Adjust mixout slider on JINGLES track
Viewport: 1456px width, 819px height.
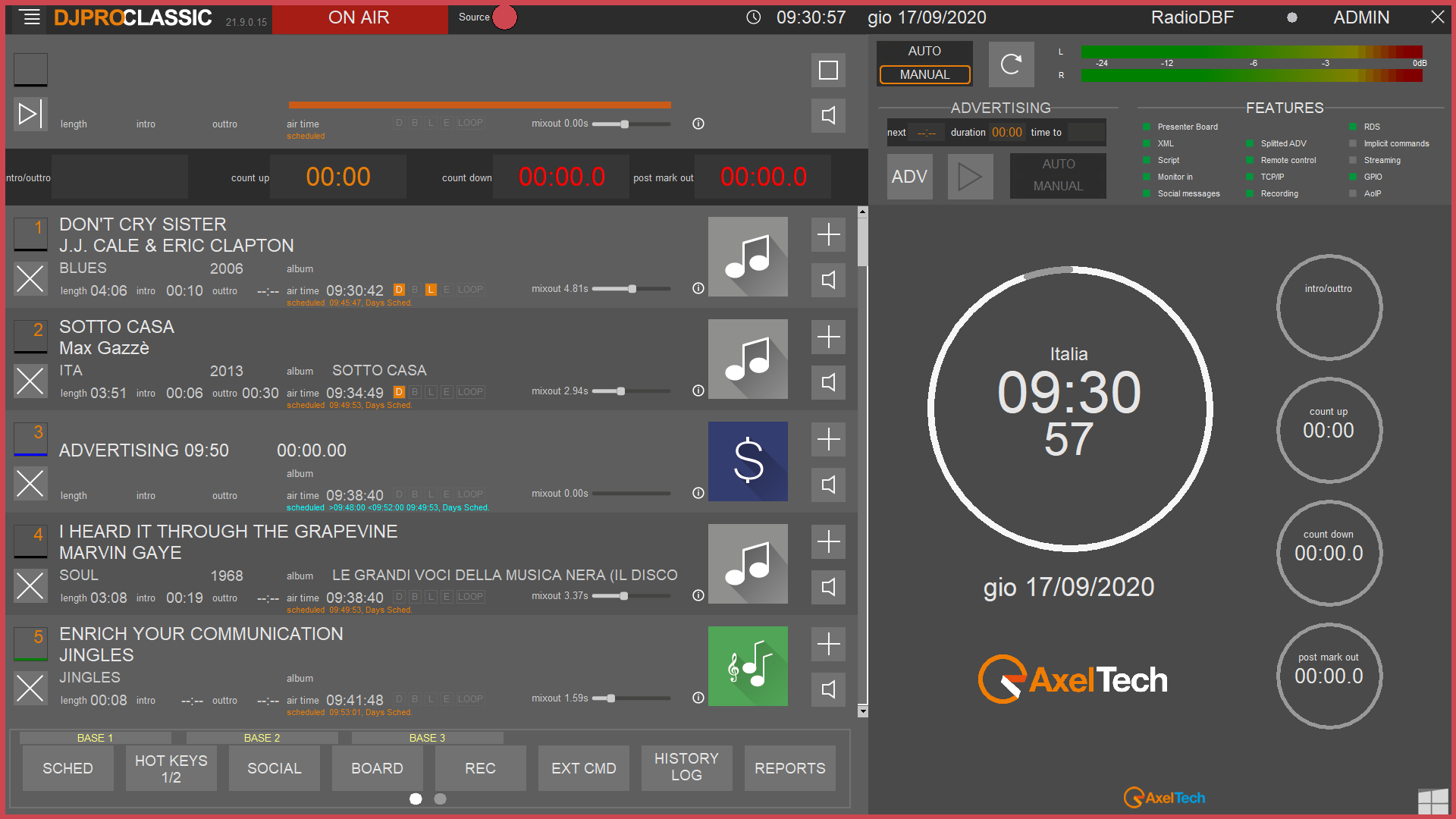tap(611, 698)
